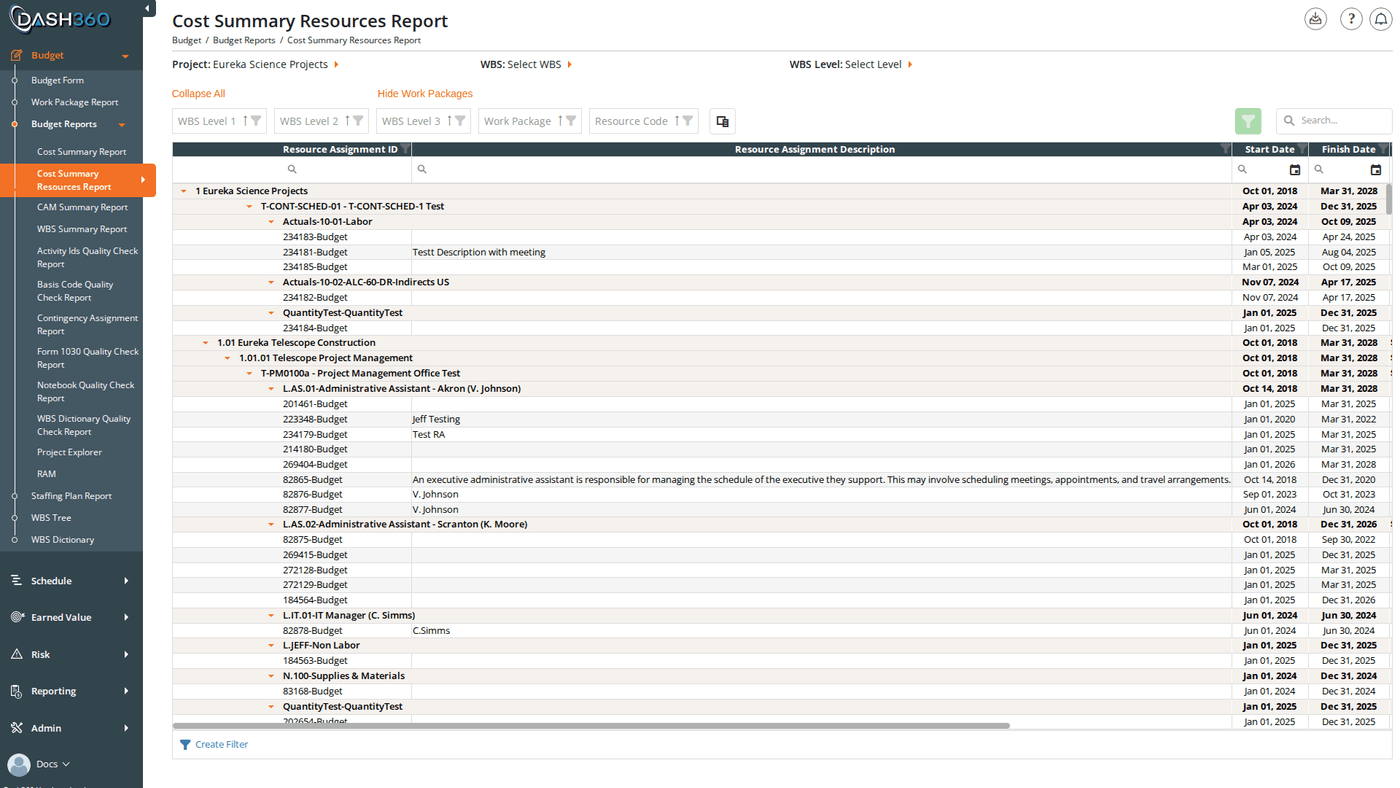
Task: Click the Search input field
Action: point(1334,121)
